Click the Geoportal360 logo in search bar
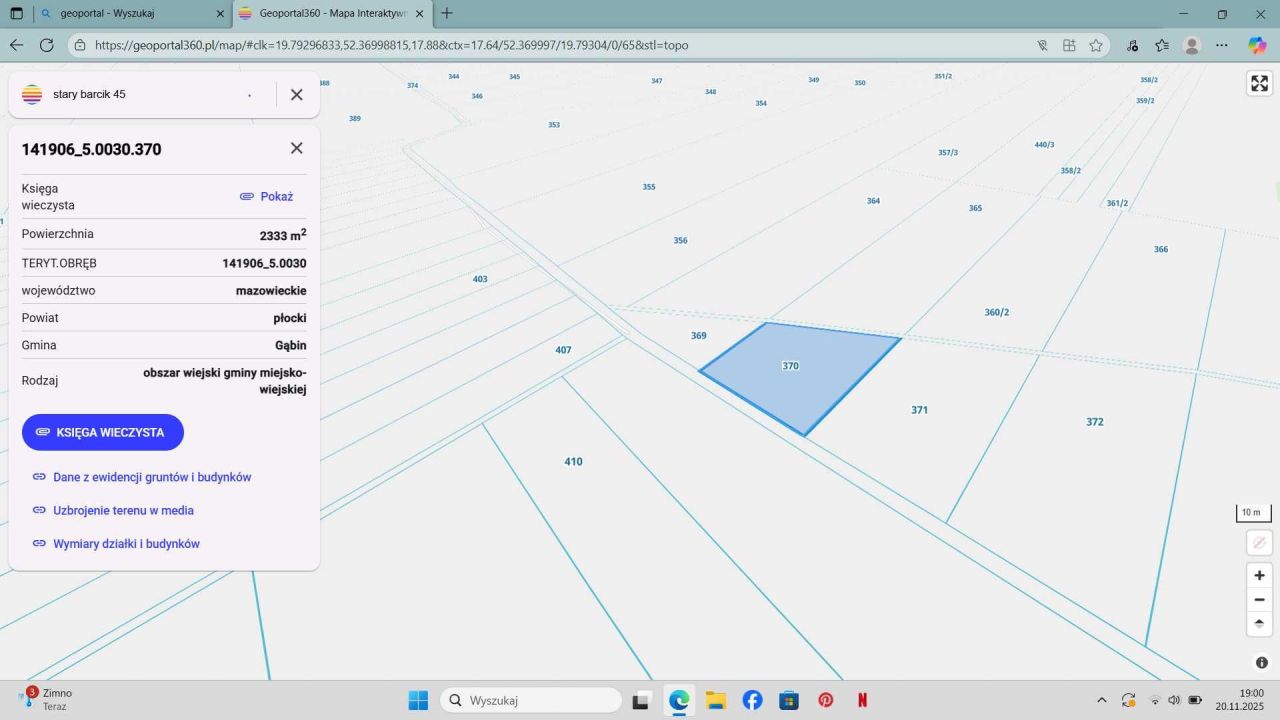Image resolution: width=1280 pixels, height=720 pixels. [x=32, y=94]
